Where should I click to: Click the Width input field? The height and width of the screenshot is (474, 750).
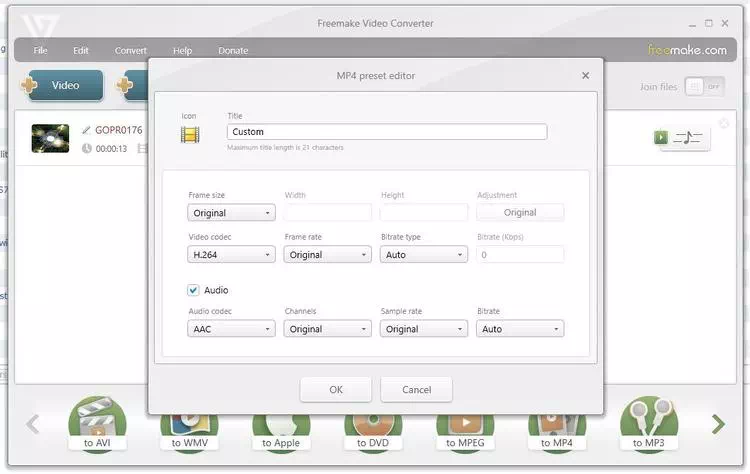pos(328,212)
